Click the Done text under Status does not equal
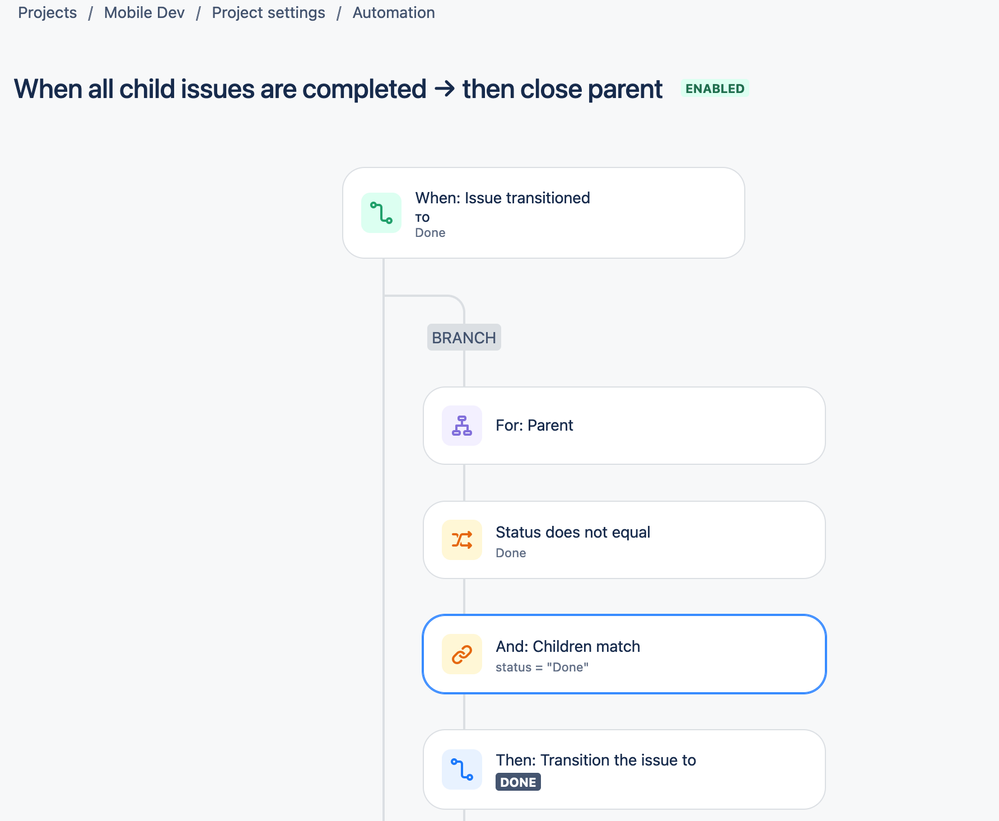 (x=511, y=553)
